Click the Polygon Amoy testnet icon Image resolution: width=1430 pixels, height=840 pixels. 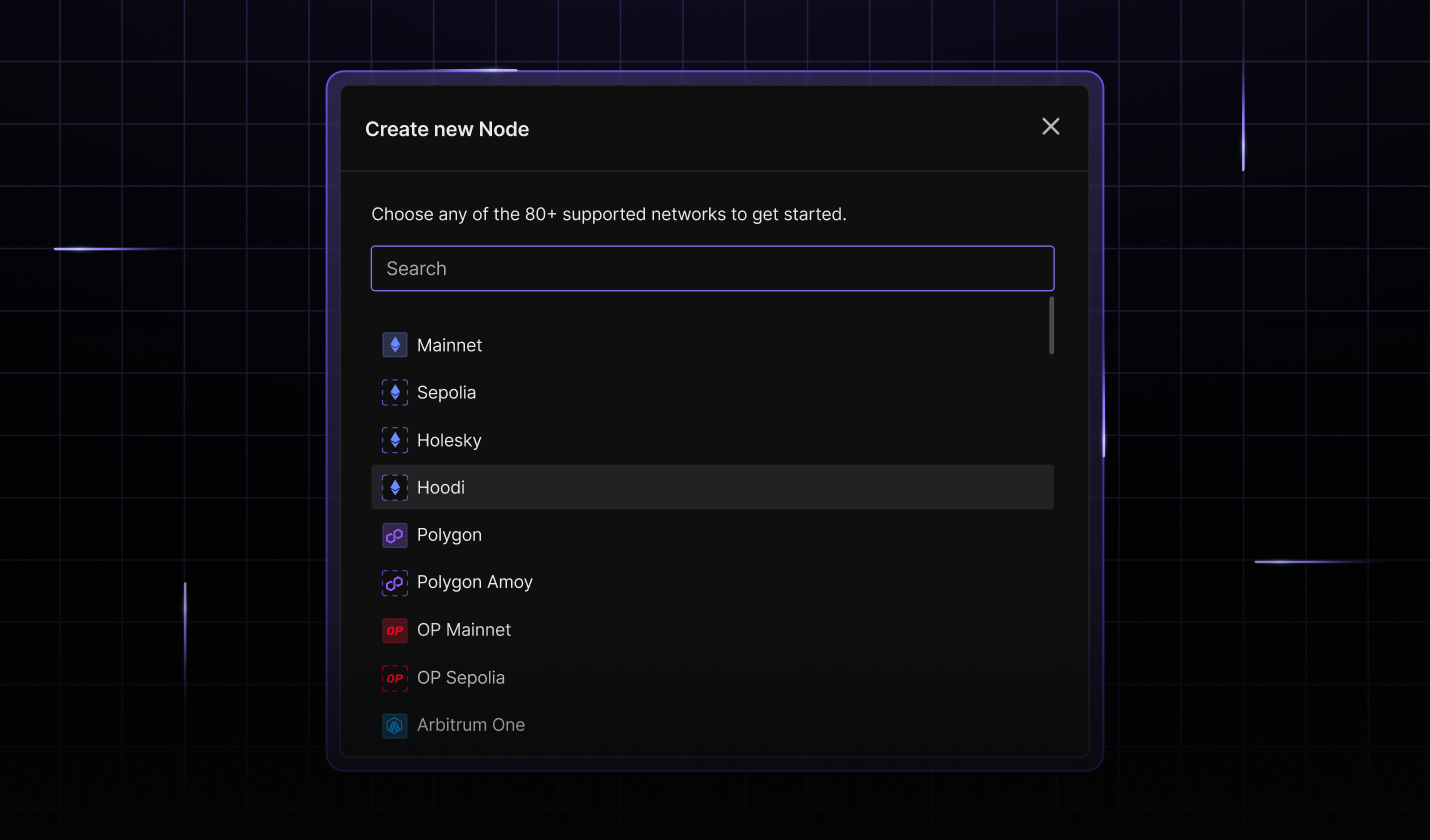[394, 582]
